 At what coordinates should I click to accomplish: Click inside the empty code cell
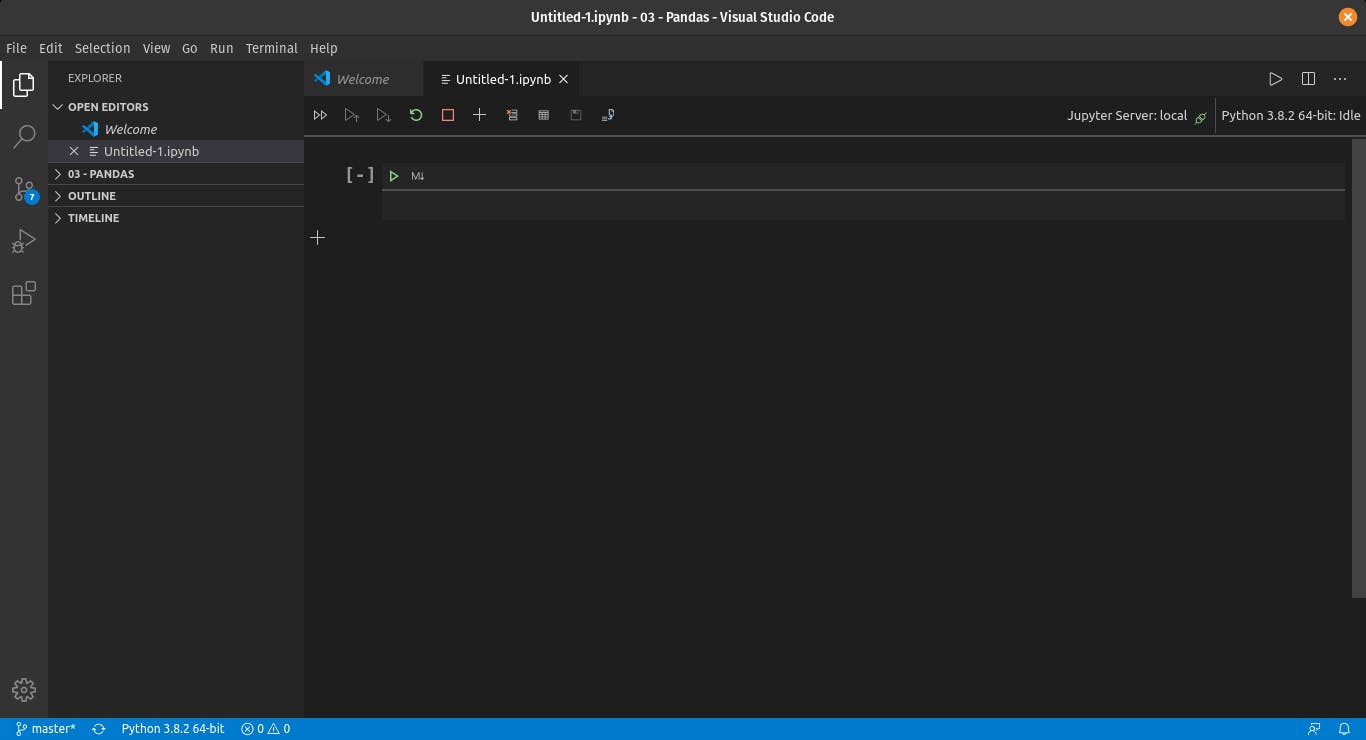863,205
